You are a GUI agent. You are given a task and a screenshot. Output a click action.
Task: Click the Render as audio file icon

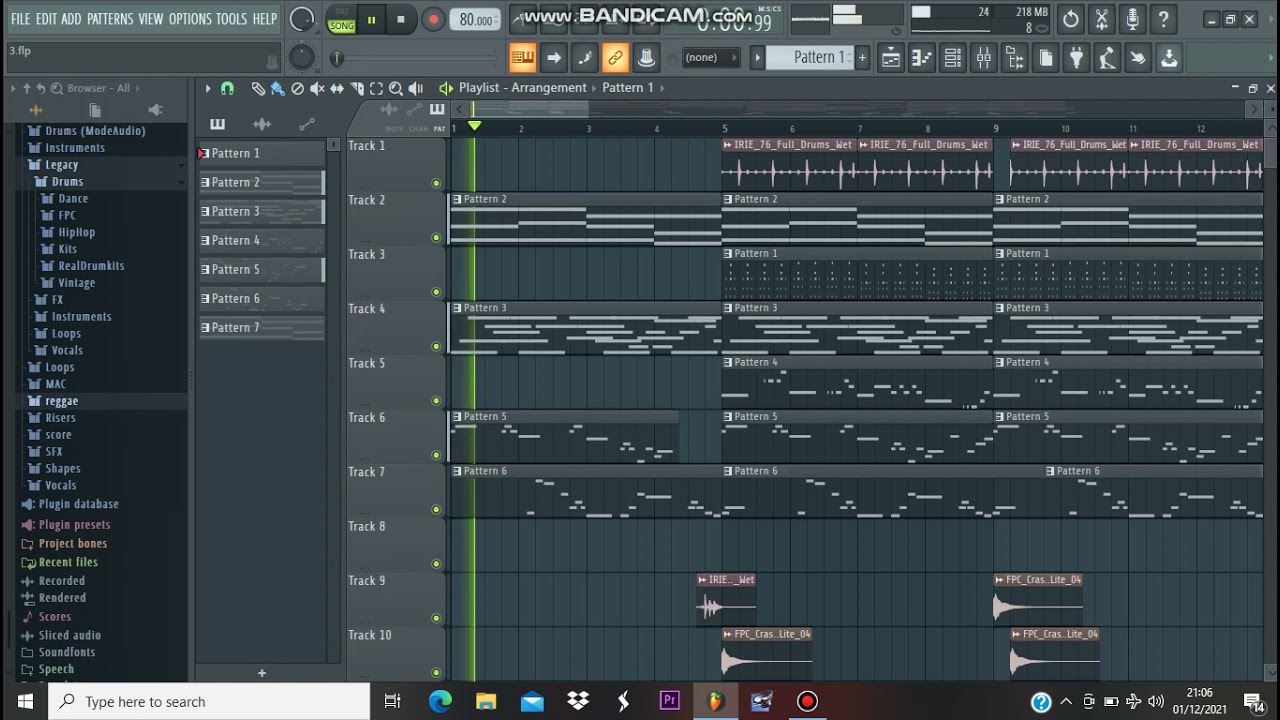click(x=1169, y=58)
